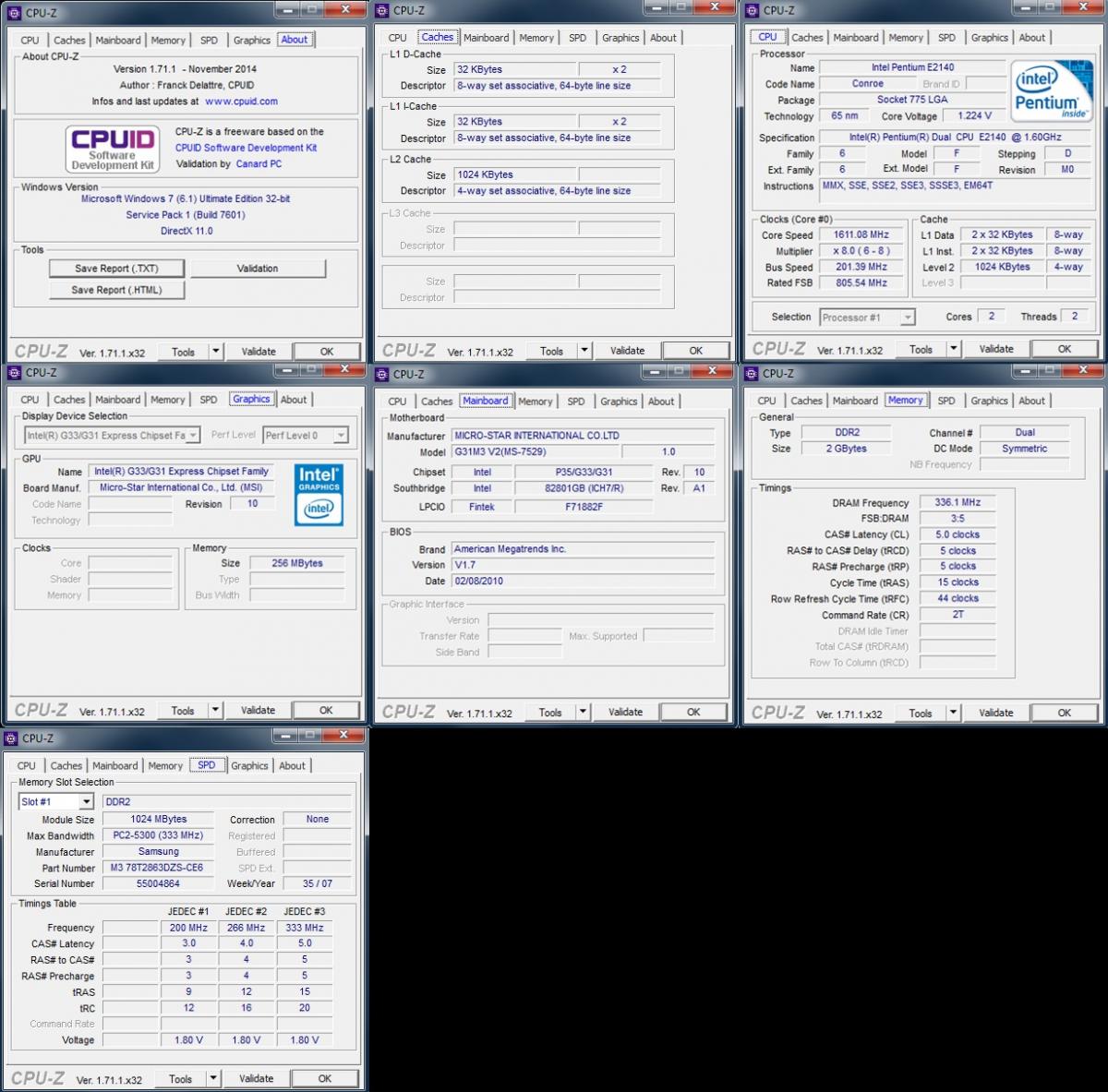The width and height of the screenshot is (1108, 1092).
Task: Open Tools dropdown arrow in SPD window
Action: click(213, 1078)
